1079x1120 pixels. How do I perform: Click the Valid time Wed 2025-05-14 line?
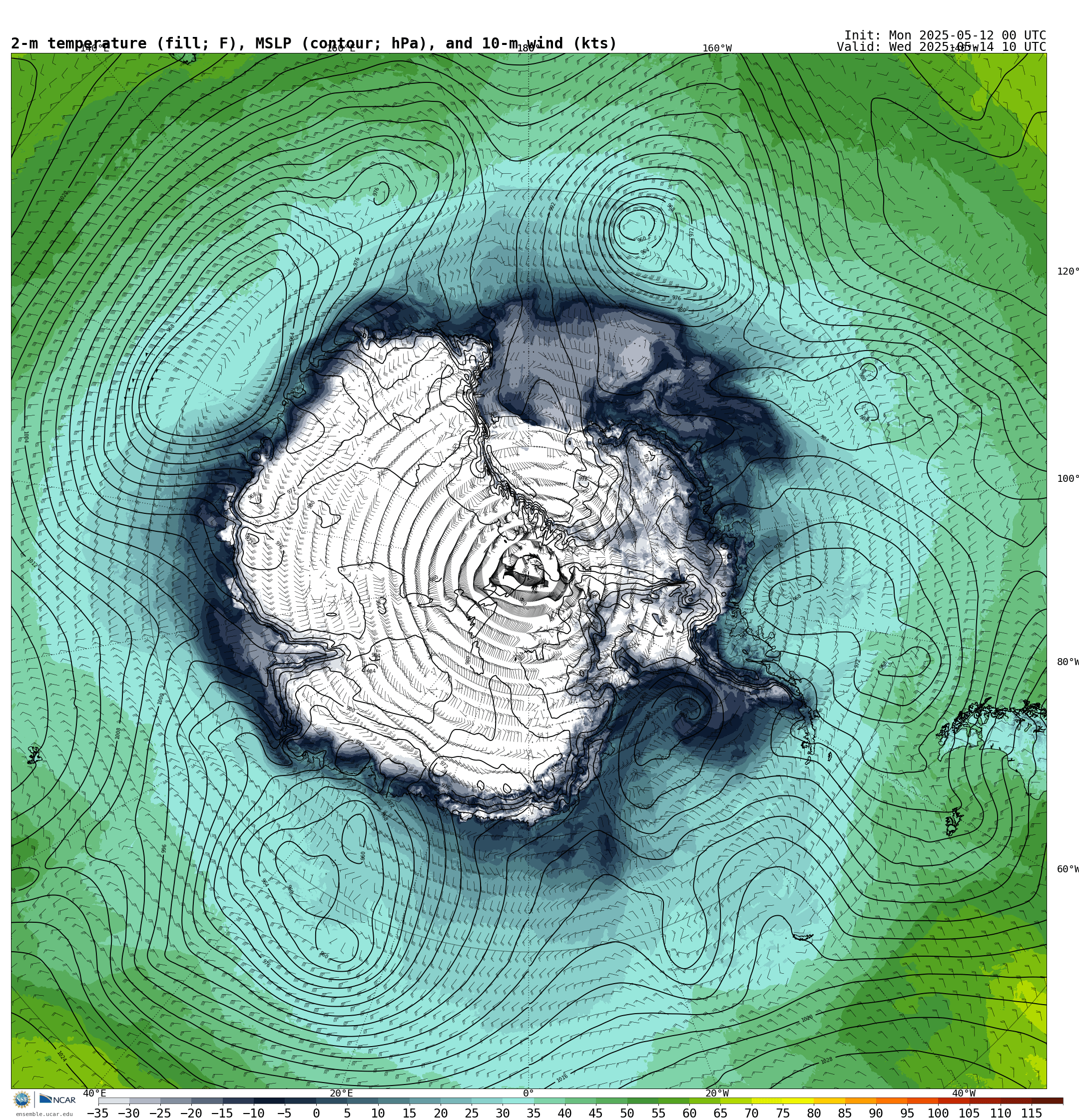click(941, 47)
